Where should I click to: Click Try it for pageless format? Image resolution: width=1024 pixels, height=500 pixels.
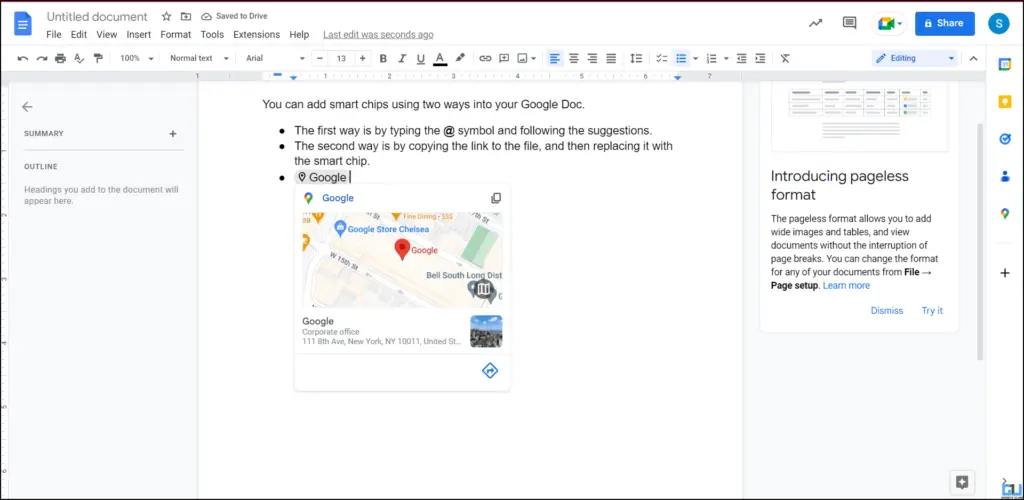[932, 311]
